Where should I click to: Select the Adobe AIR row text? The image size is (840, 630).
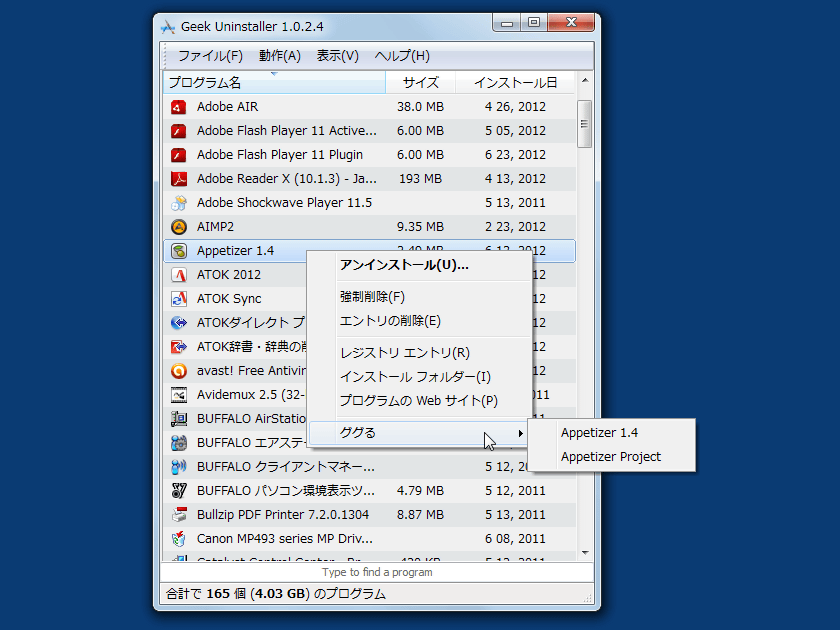coord(227,107)
